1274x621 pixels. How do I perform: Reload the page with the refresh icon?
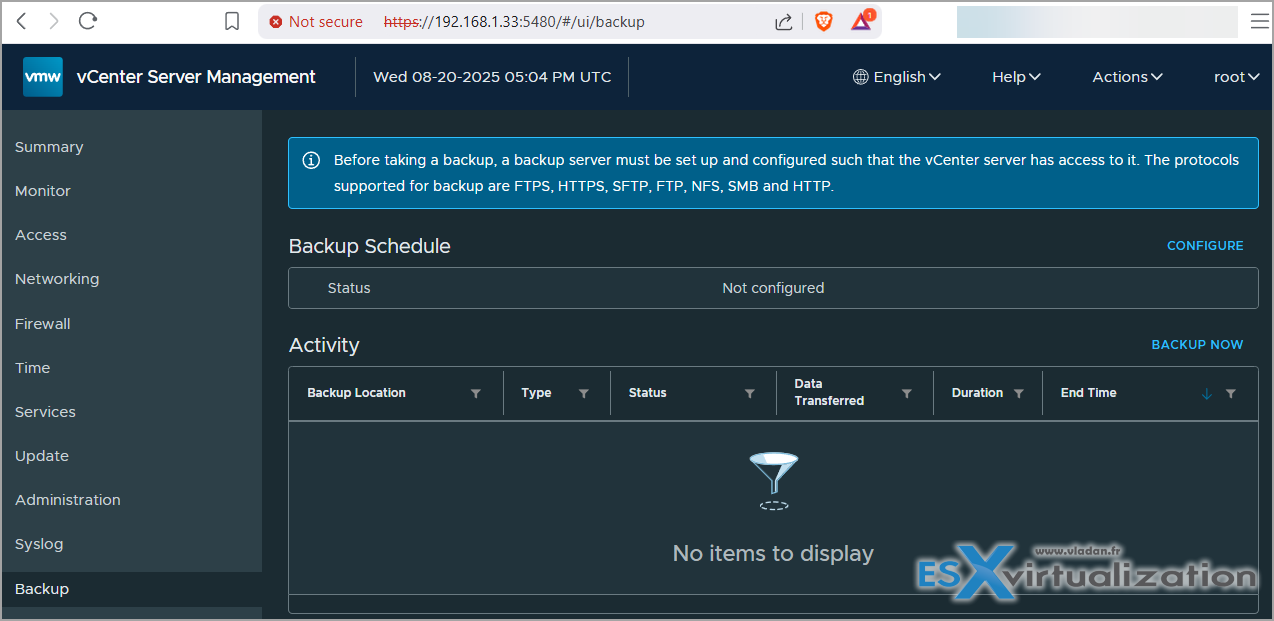click(x=88, y=21)
